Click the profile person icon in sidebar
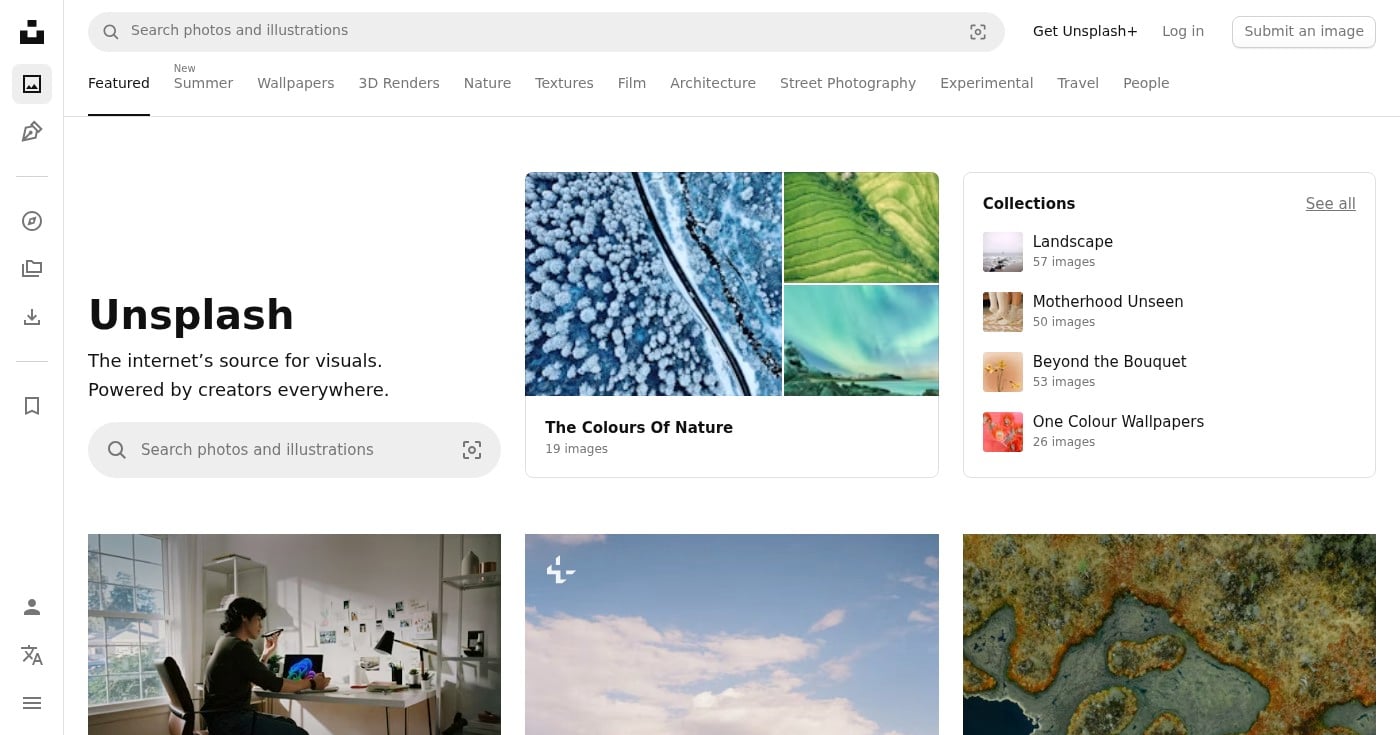Image resolution: width=1400 pixels, height=735 pixels. 32,607
